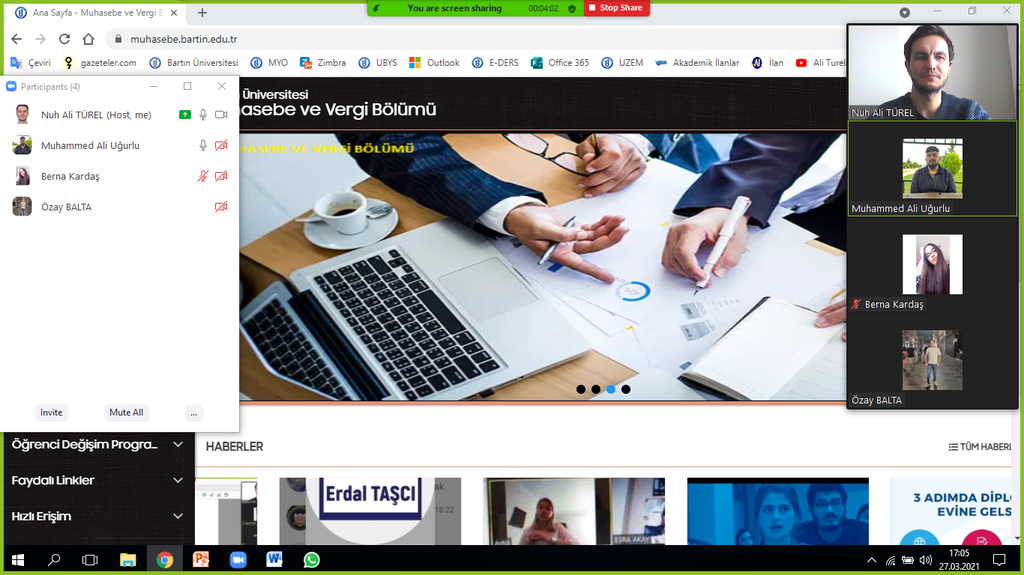Screen dimensions: 1024x575
Task: Expand Öğrenci Değişim Programları menu
Action: (x=178, y=445)
